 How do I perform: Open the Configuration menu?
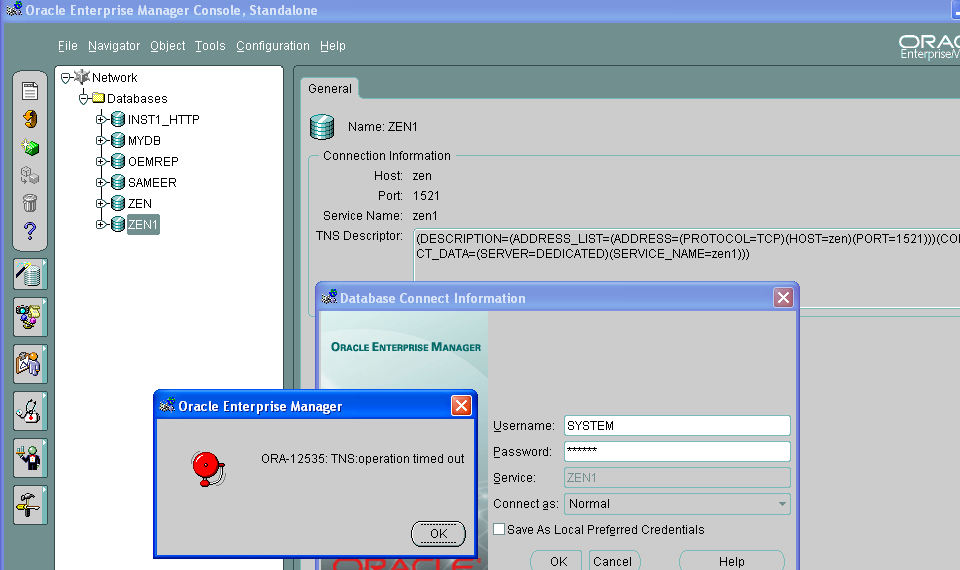[273, 46]
